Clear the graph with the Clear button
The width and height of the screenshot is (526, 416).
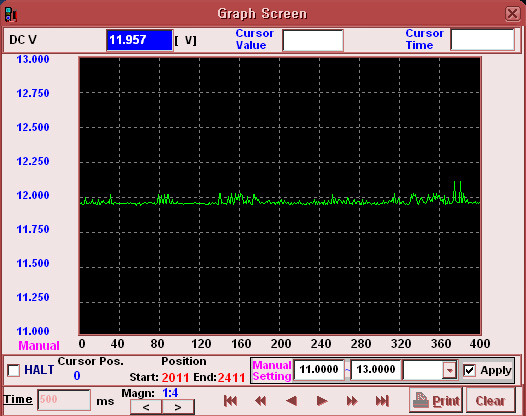[490, 400]
